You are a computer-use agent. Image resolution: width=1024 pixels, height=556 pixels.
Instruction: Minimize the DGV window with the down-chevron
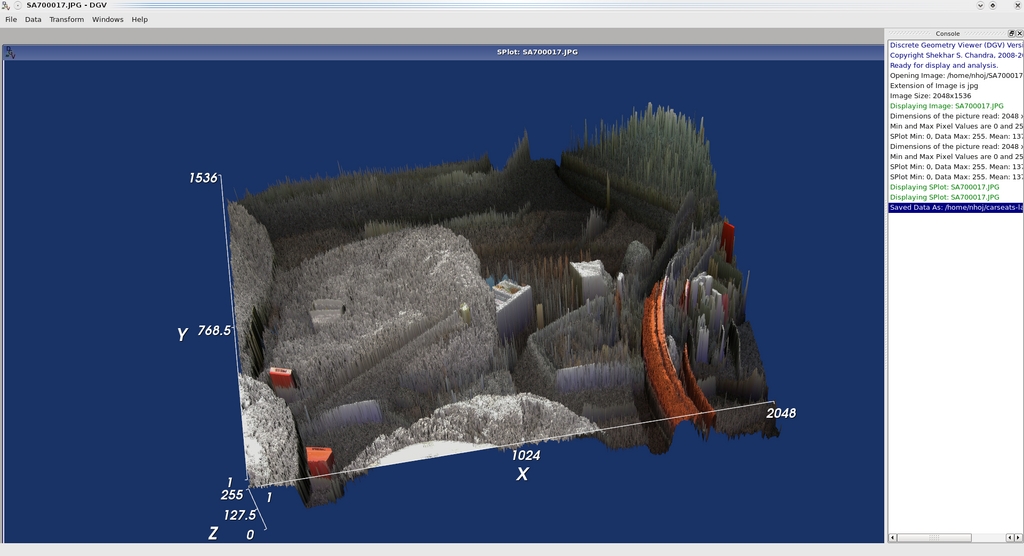pos(978,5)
